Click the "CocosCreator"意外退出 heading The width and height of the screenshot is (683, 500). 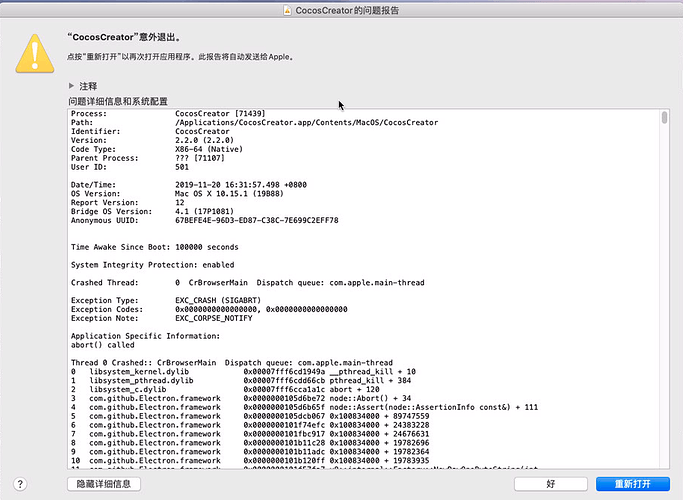click(124, 37)
